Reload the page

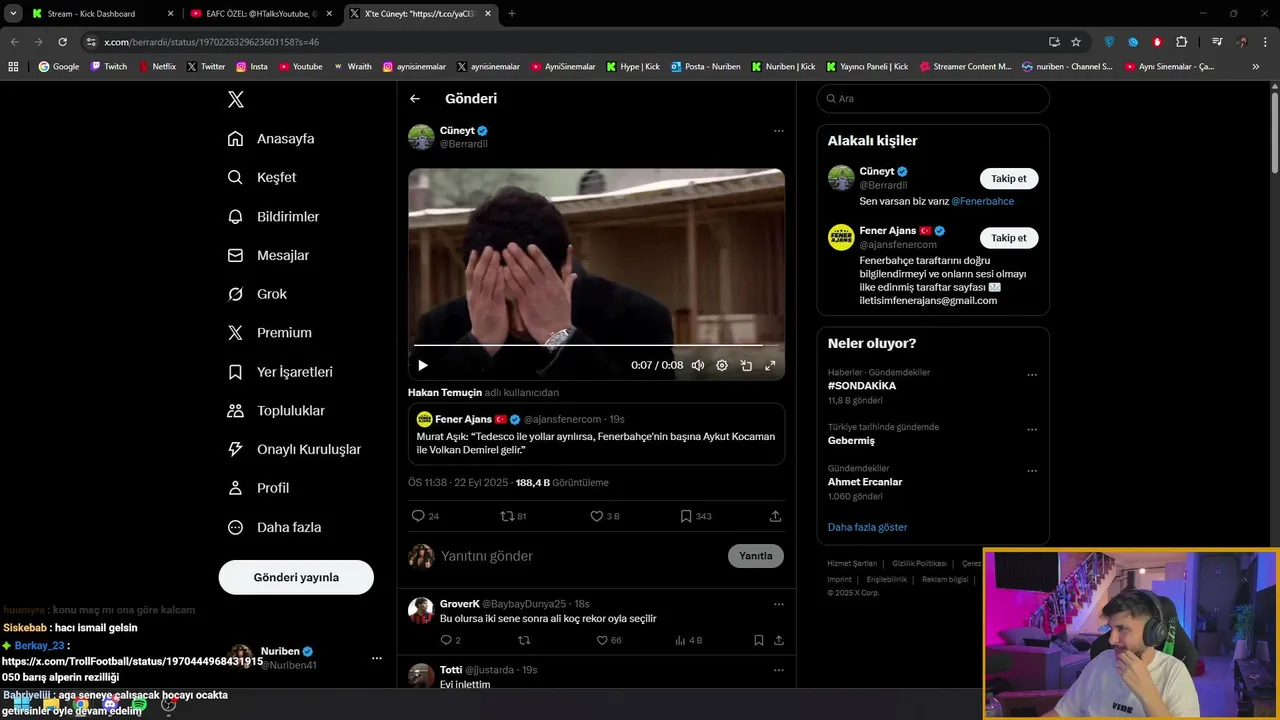tap(62, 42)
